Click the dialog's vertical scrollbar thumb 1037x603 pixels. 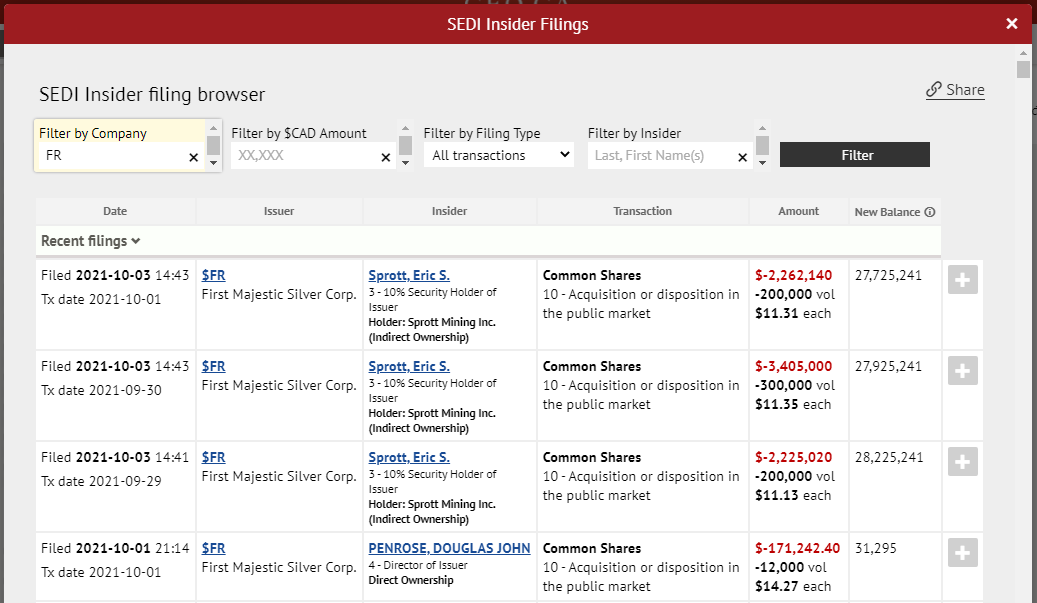point(1023,69)
